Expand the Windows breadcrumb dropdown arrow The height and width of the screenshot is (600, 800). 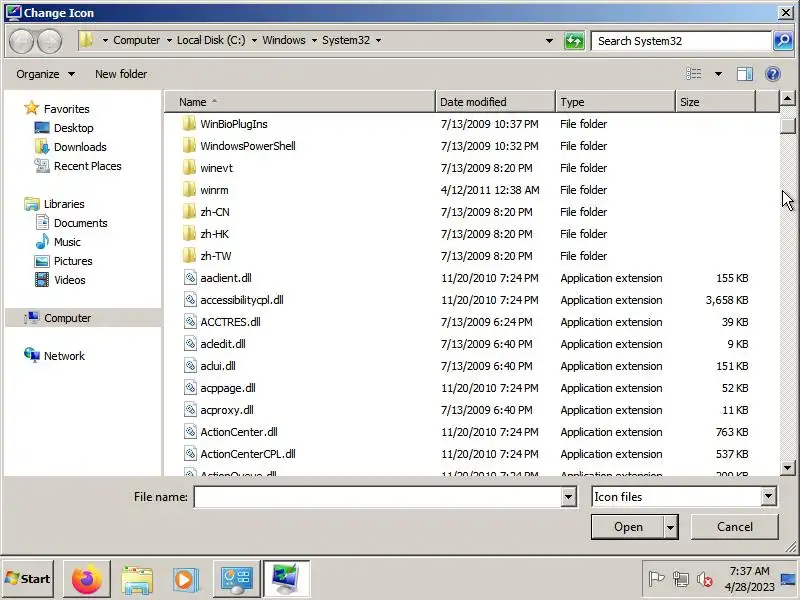tap(314, 40)
